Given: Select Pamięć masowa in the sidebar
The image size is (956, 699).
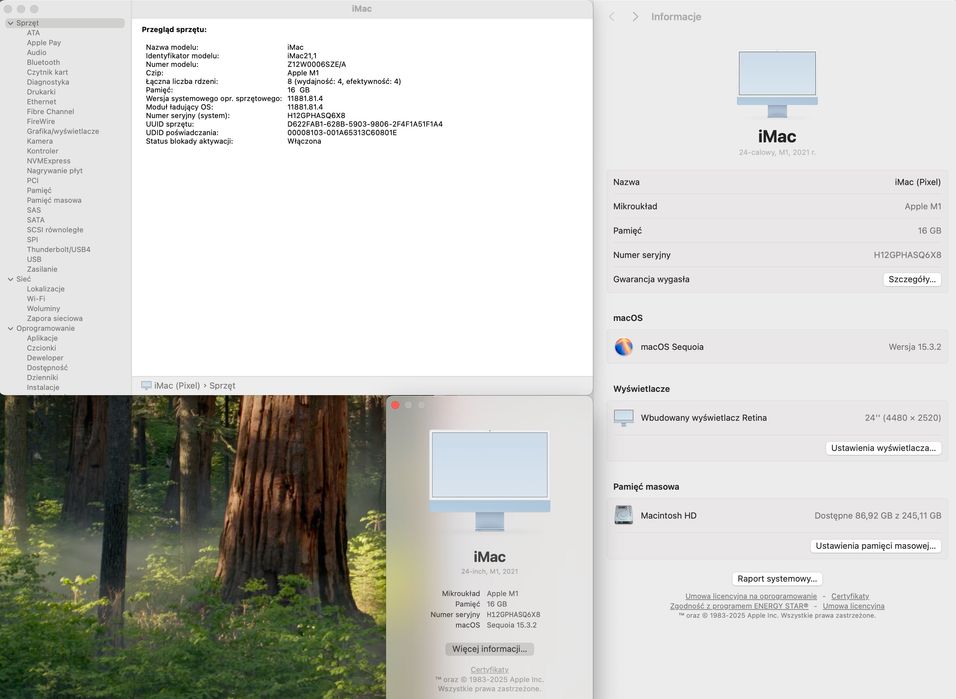Looking at the screenshot, I should (54, 200).
